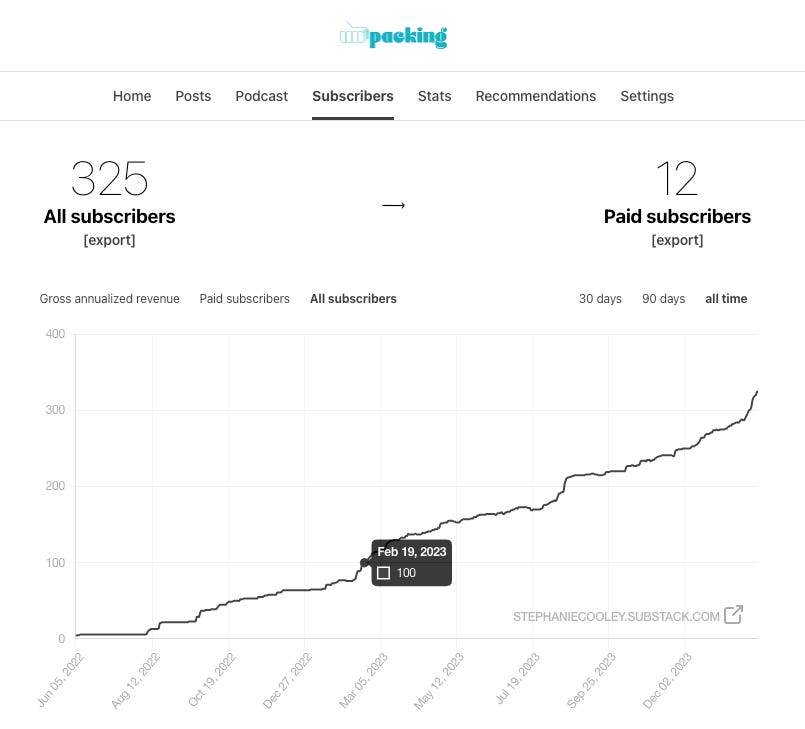
Task: Select the all time range option
Action: coord(726,298)
